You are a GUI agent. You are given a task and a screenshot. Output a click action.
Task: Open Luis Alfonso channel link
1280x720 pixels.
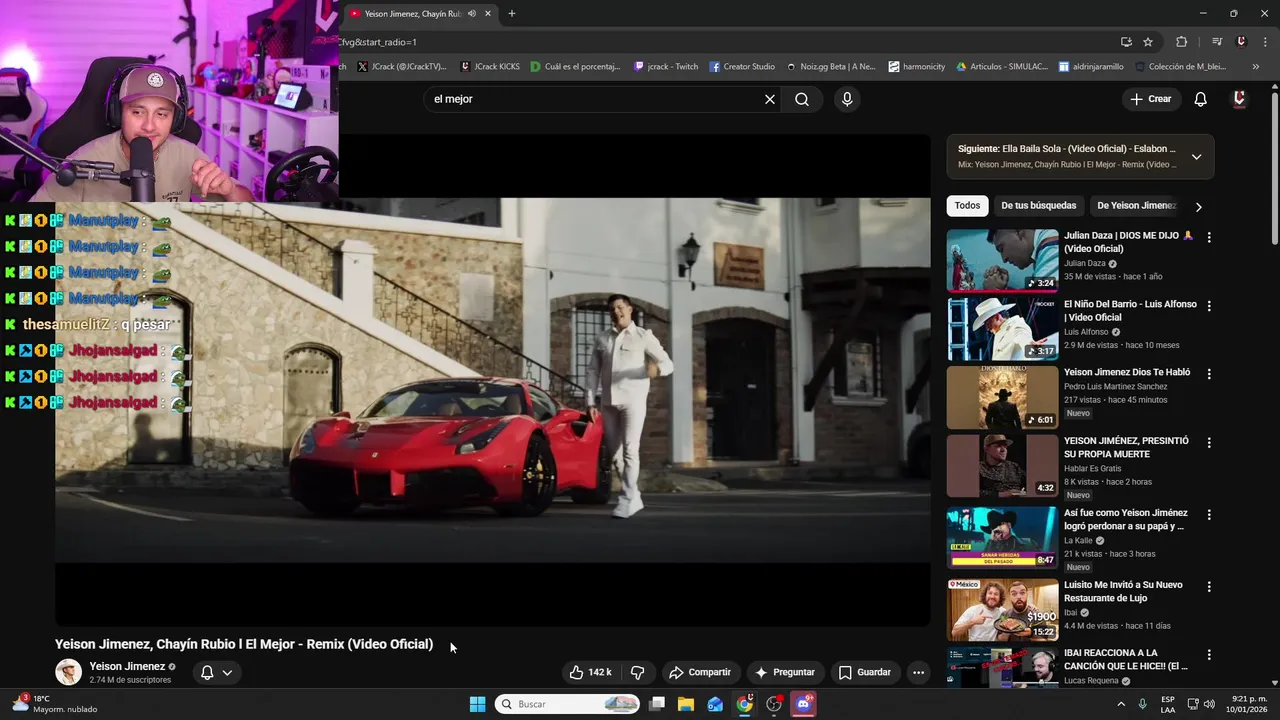pos(1086,332)
